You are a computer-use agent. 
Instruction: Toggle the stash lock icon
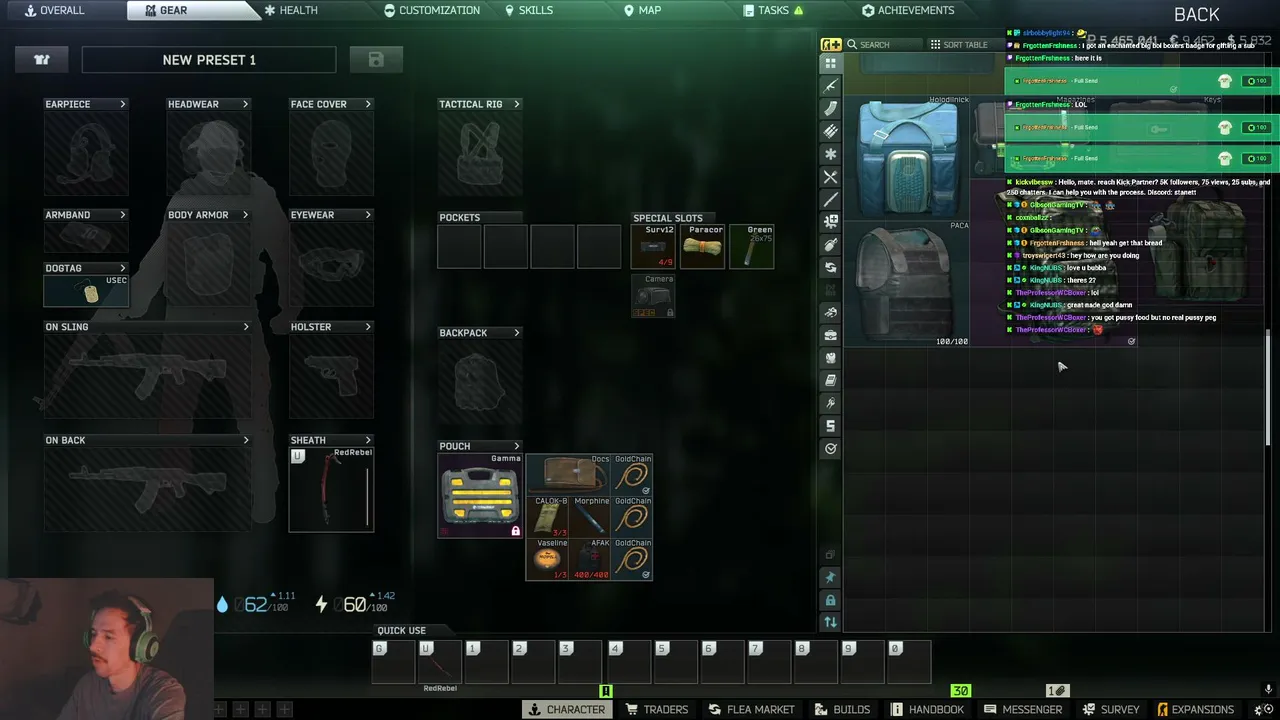pos(830,600)
